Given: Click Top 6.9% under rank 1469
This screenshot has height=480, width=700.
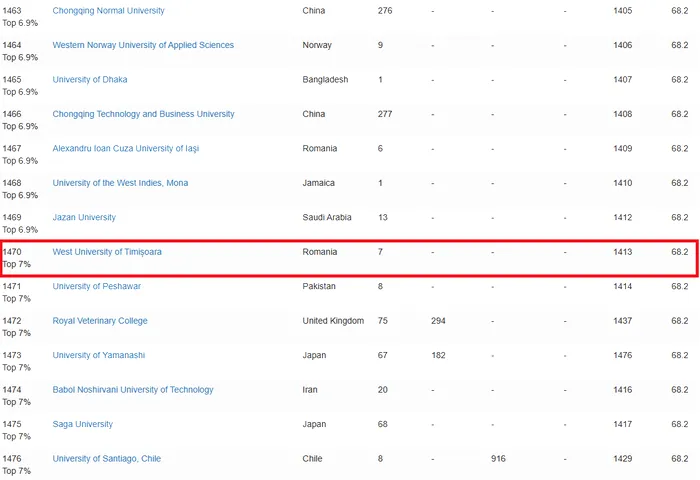Looking at the screenshot, I should pyautogui.click(x=20, y=230).
